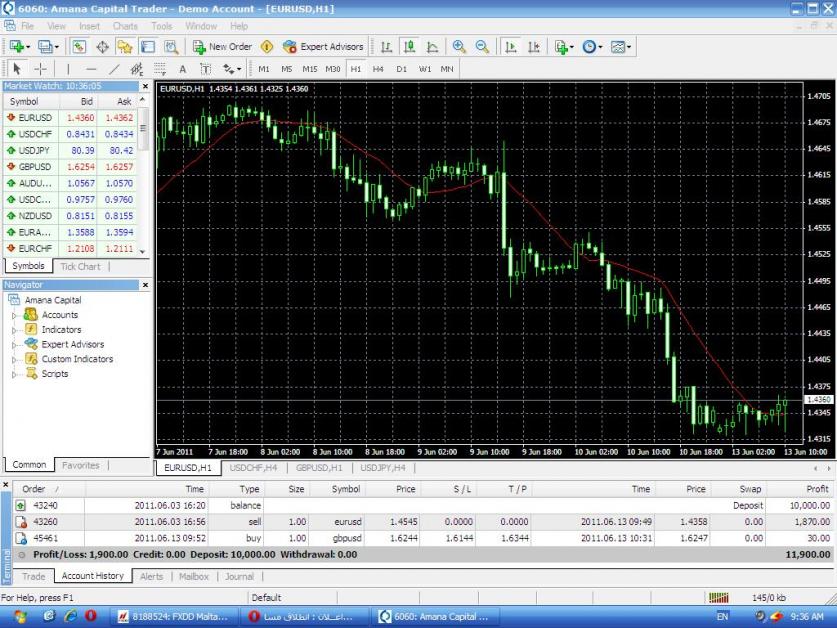Image resolution: width=837 pixels, height=628 pixels.
Task: Draw a vertical line tool
Action: 67,69
